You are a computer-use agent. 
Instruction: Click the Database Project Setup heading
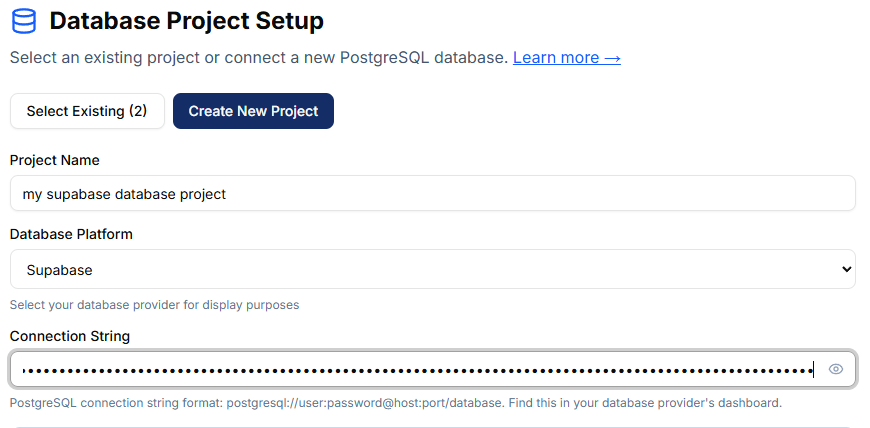pos(186,20)
